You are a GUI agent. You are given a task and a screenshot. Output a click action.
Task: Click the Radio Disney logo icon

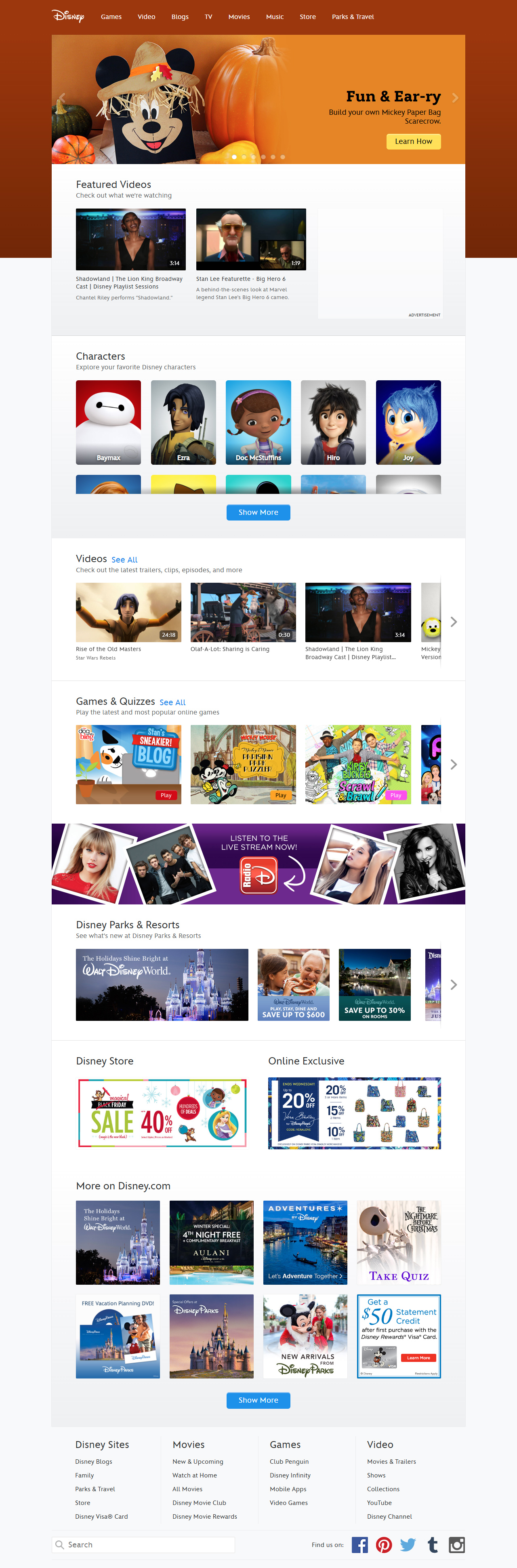[x=258, y=875]
